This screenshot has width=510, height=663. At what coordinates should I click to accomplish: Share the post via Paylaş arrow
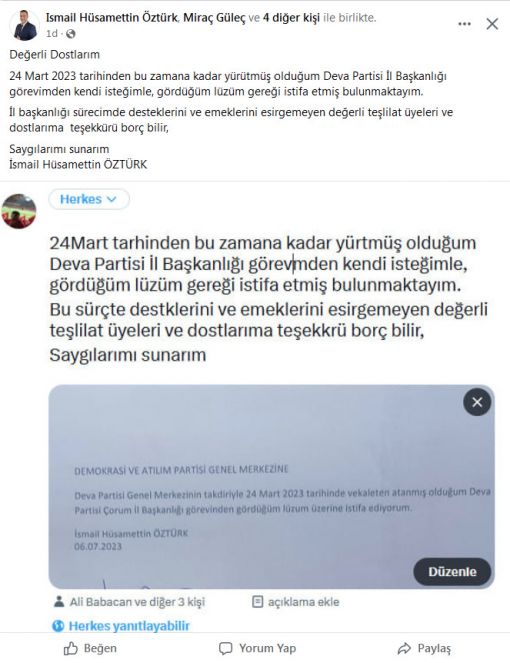point(424,648)
